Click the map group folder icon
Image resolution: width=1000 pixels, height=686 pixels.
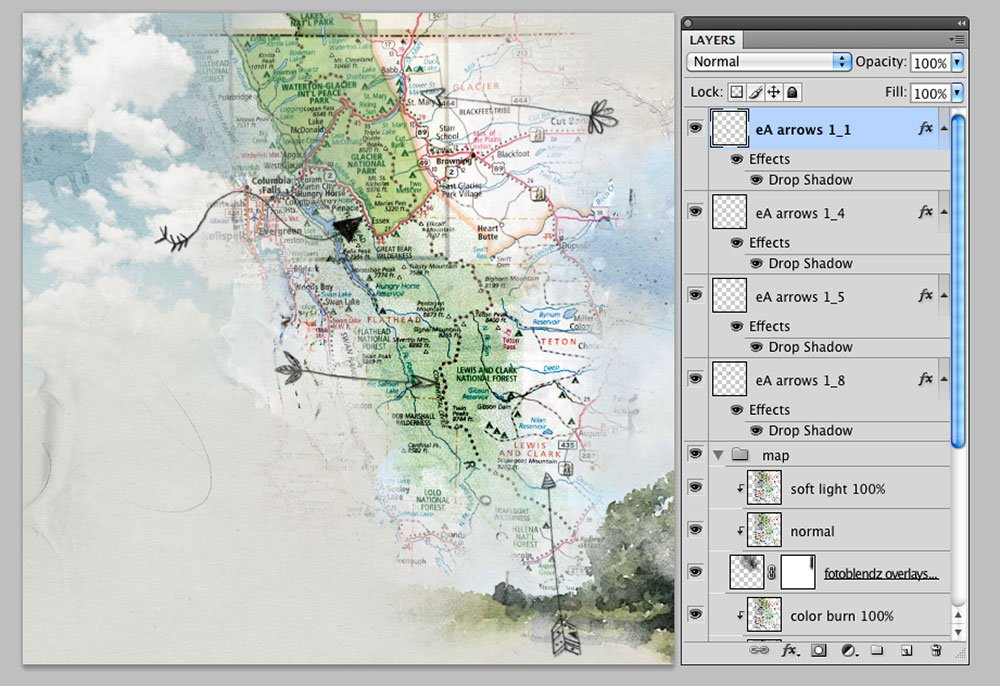point(740,454)
